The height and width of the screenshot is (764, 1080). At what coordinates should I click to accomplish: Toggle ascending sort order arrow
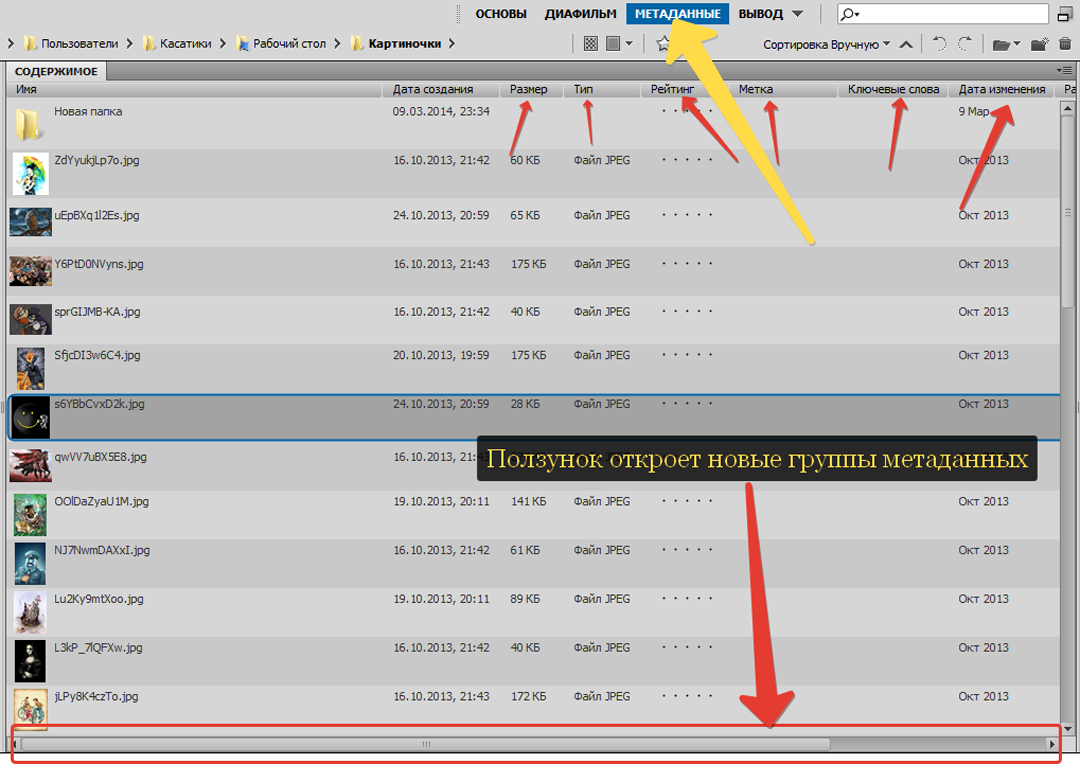pos(906,44)
